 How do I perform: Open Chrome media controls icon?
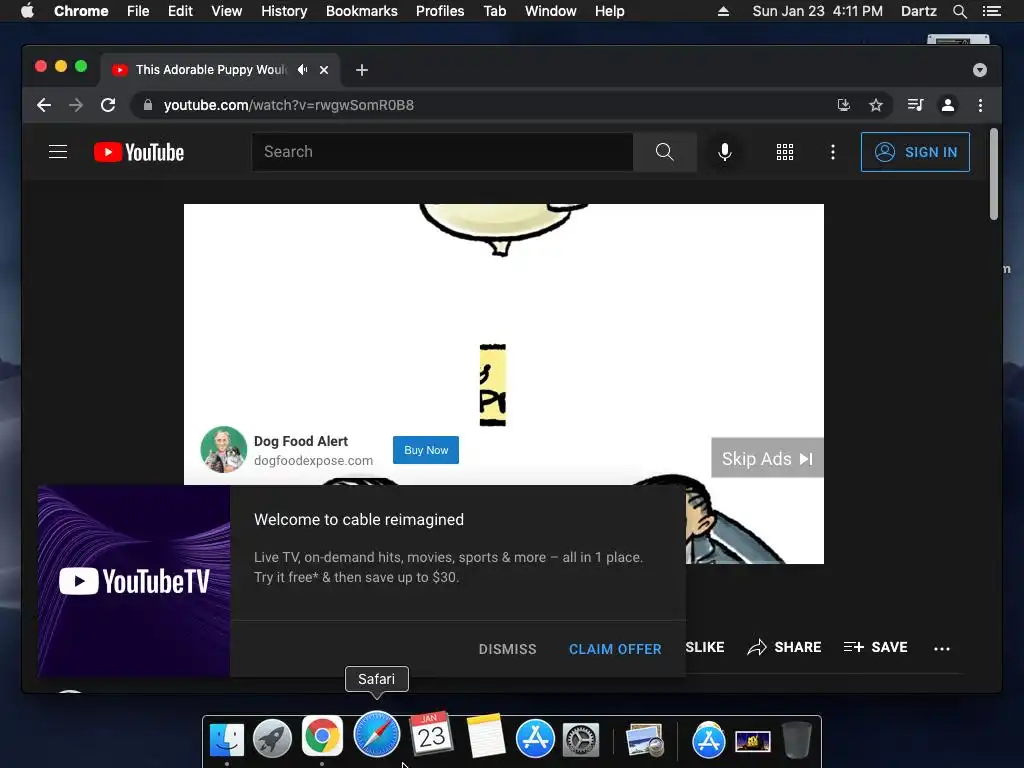[915, 105]
